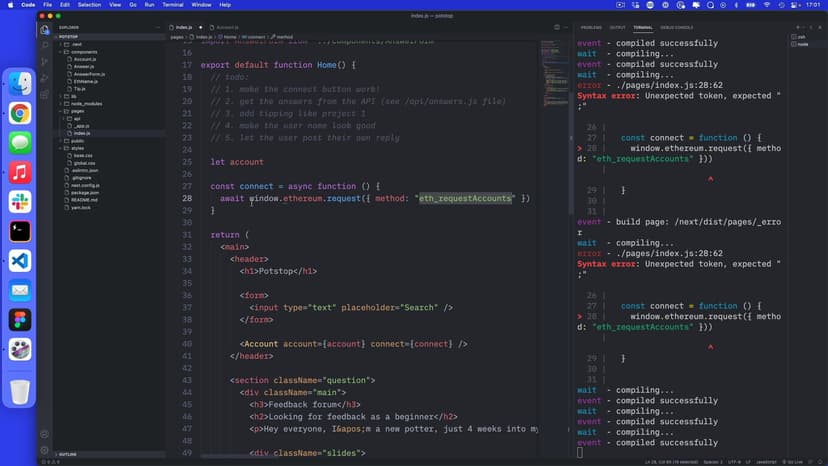The image size is (828, 466).
Task: Collapse the styles folder
Action: [x=77, y=148]
